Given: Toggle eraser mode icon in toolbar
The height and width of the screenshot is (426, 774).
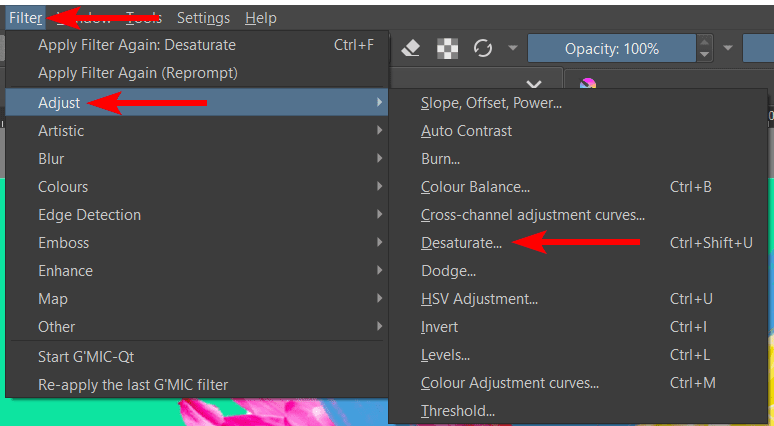Looking at the screenshot, I should pyautogui.click(x=411, y=48).
